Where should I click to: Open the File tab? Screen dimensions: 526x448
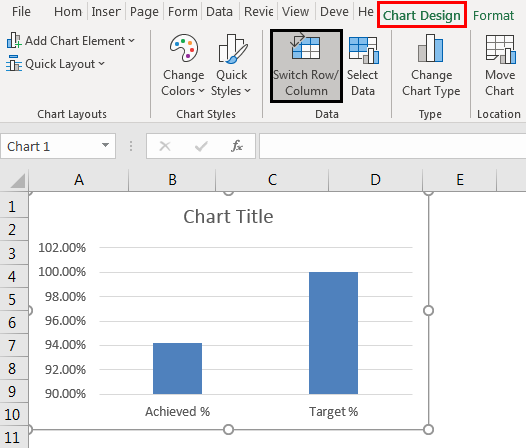coord(21,12)
